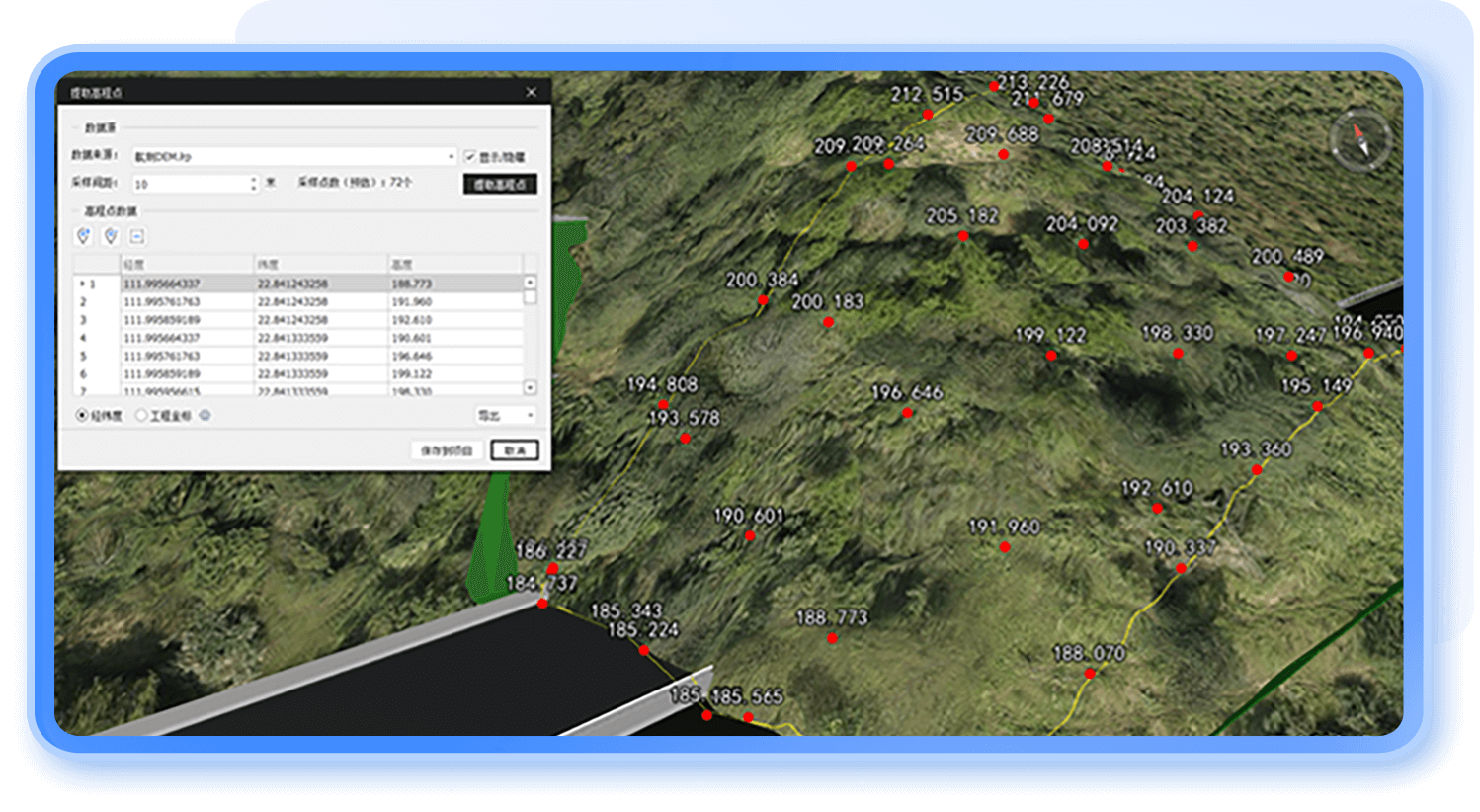Open the data source dropdown

click(451, 157)
